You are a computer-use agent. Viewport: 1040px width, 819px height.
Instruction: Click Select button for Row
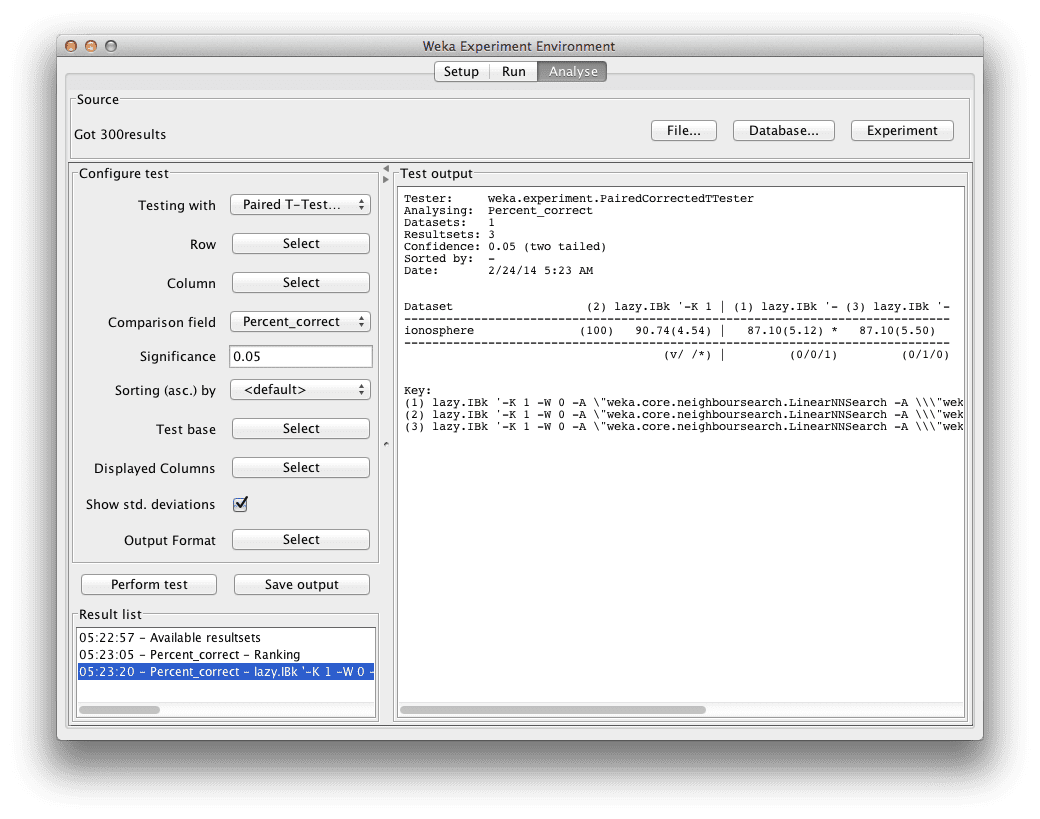(300, 243)
